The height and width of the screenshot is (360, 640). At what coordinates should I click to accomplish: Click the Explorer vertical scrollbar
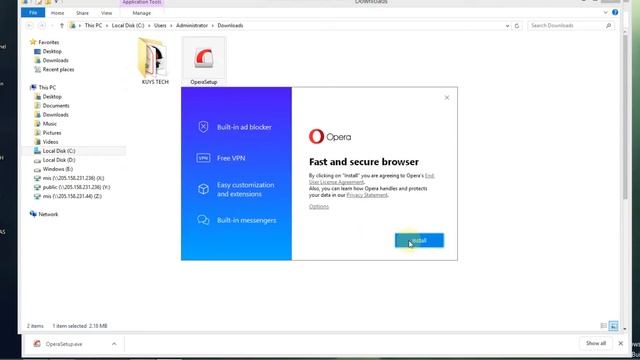(624, 116)
